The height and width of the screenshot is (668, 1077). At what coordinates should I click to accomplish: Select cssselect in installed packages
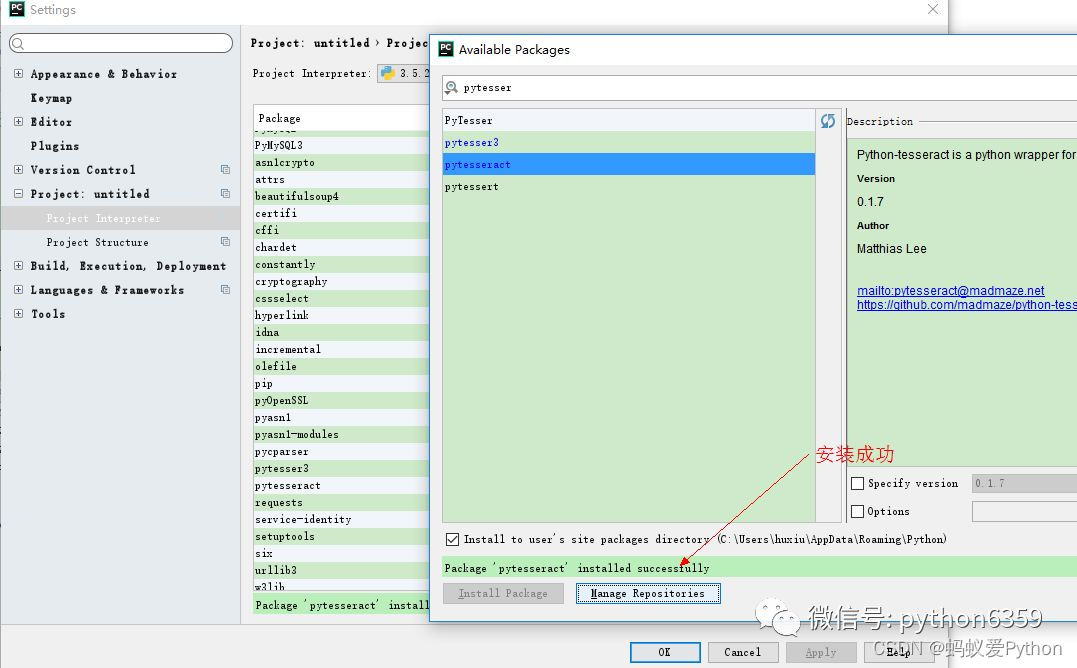pos(341,299)
